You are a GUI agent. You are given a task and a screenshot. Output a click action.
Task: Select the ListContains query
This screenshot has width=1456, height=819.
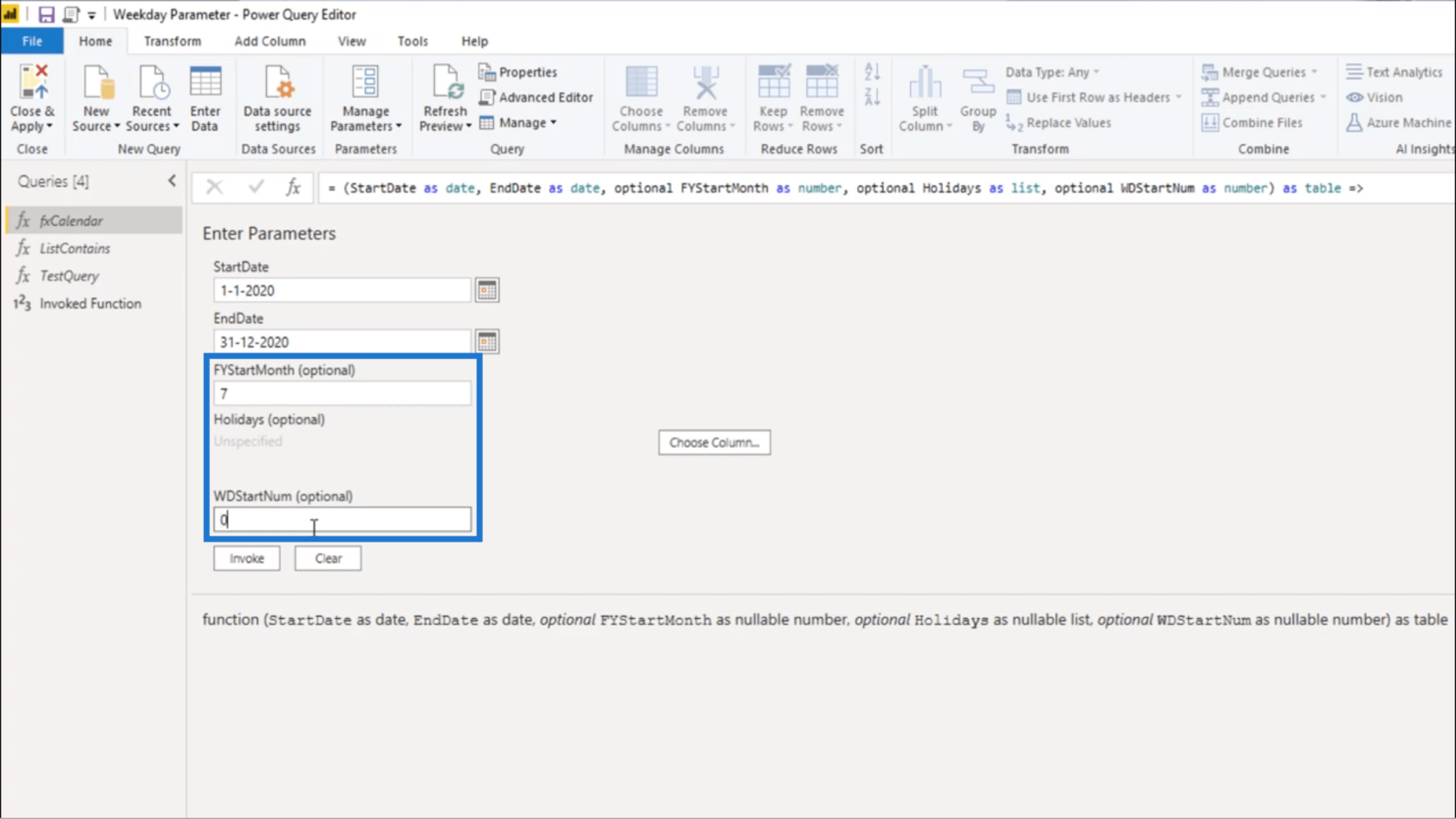[x=93, y=248]
